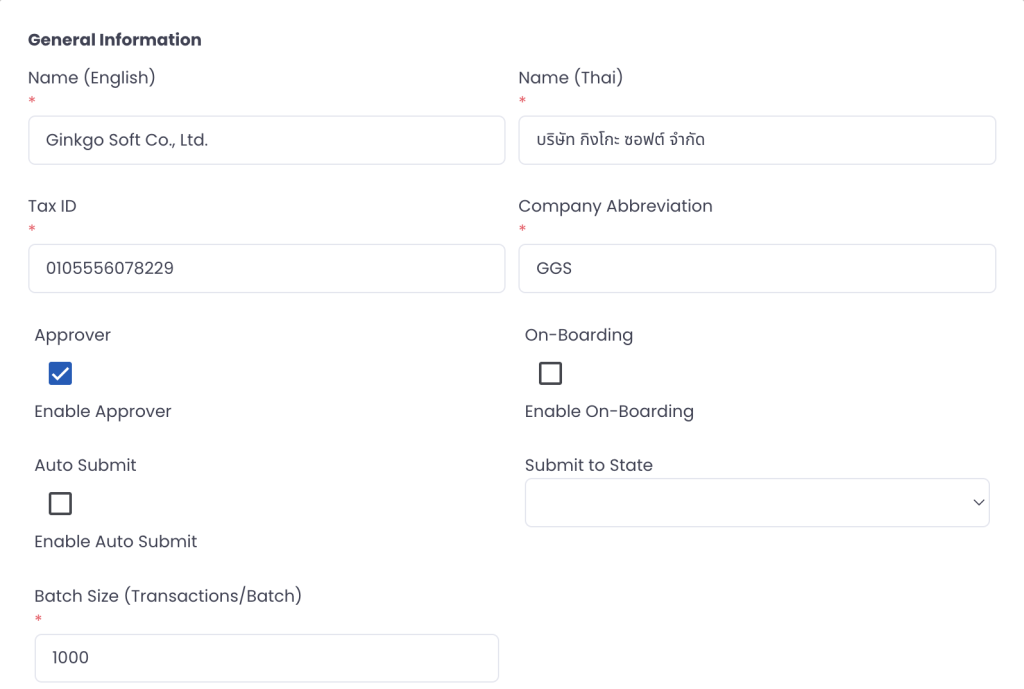Click the Batch Size field showing 1000

pos(266,658)
